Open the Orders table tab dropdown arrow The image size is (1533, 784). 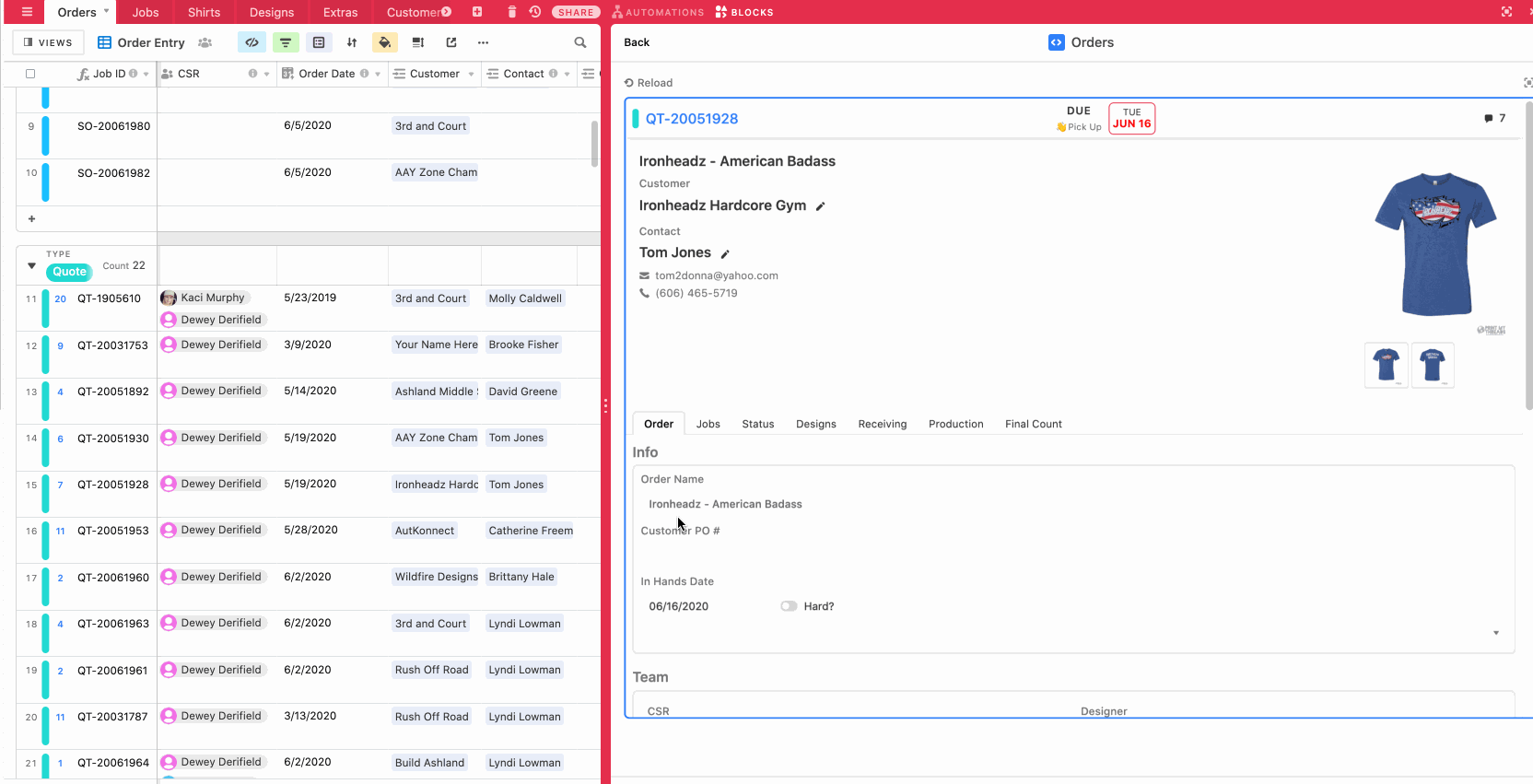(106, 11)
